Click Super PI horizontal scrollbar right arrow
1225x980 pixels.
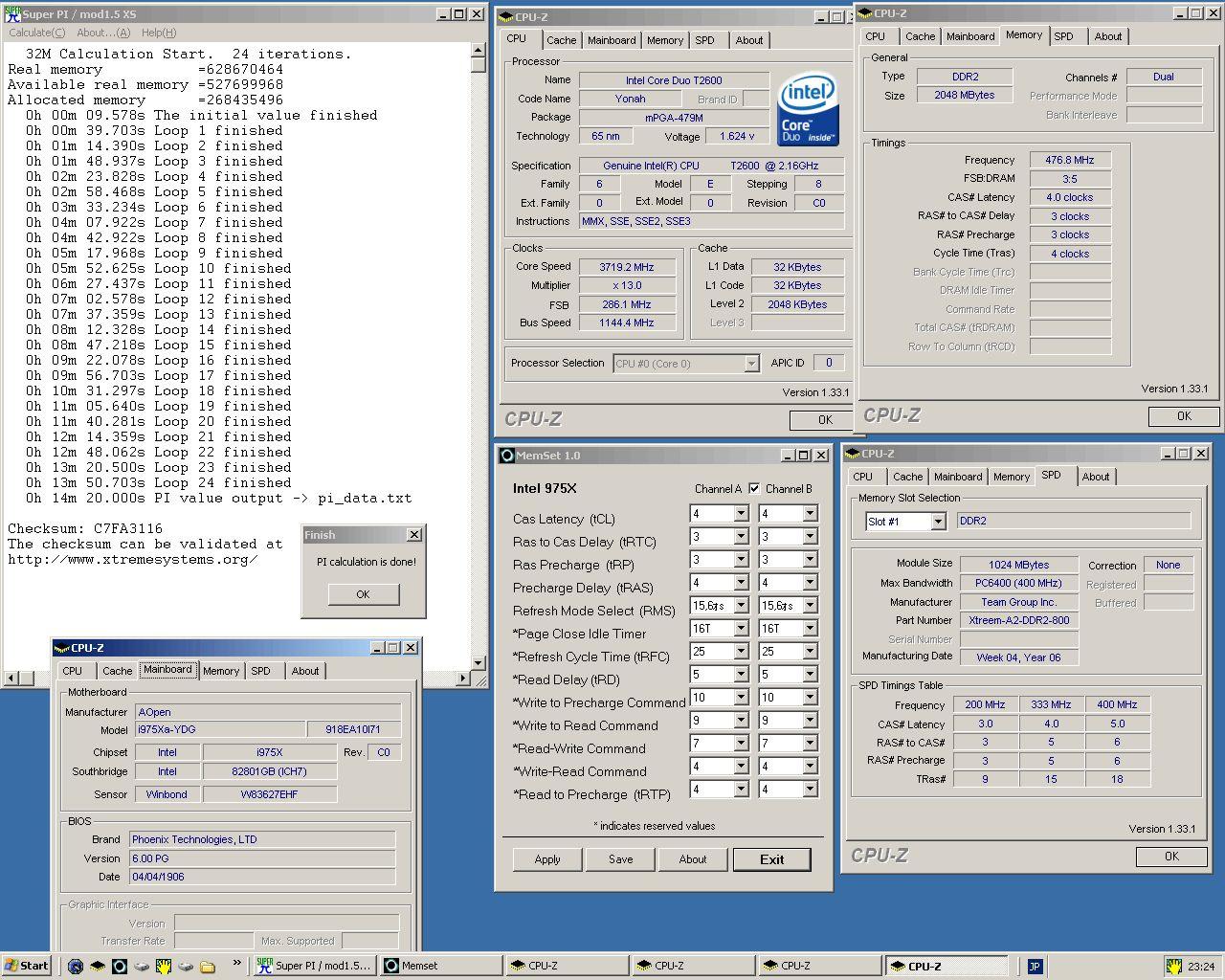[x=462, y=678]
